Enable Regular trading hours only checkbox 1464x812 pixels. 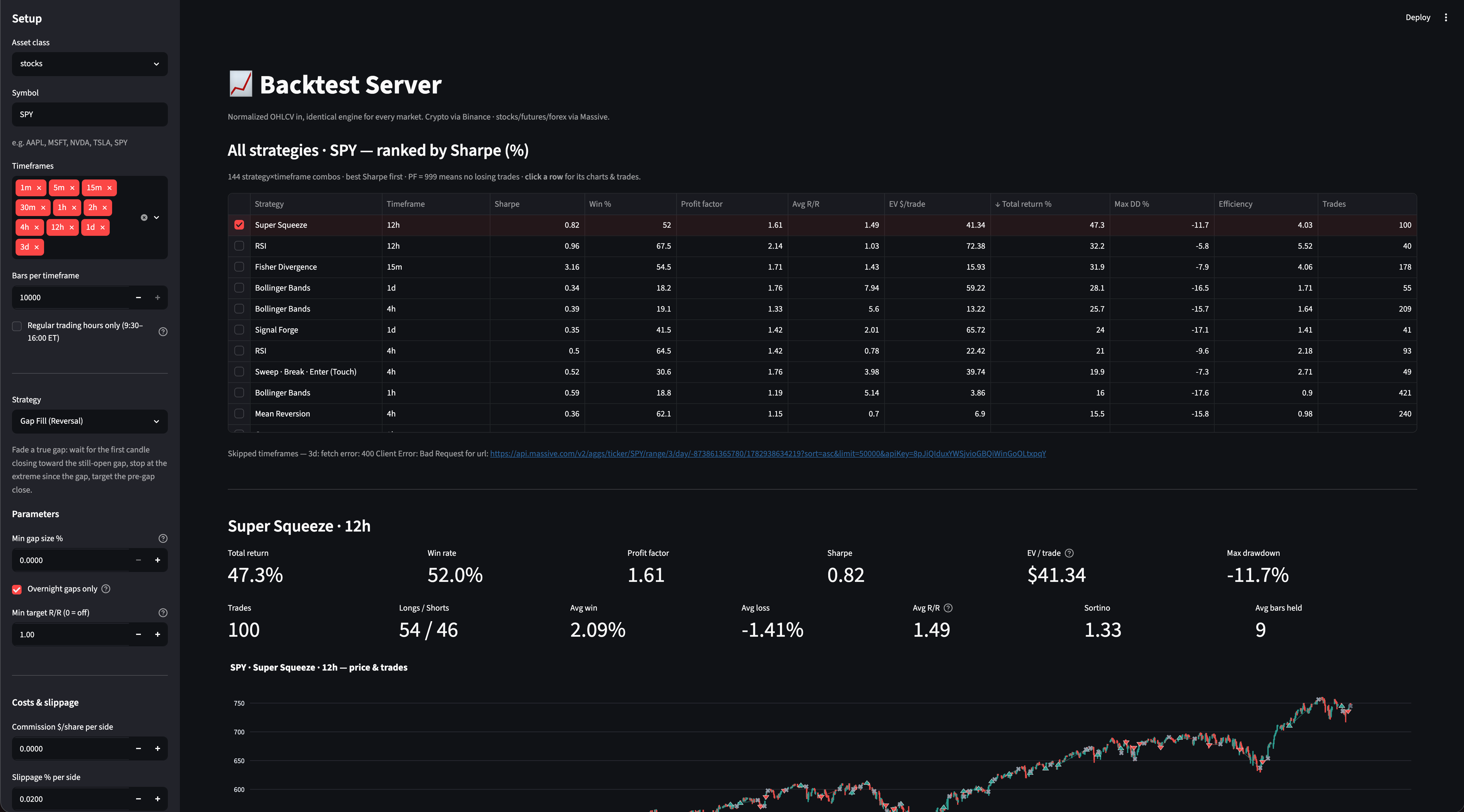click(x=17, y=326)
